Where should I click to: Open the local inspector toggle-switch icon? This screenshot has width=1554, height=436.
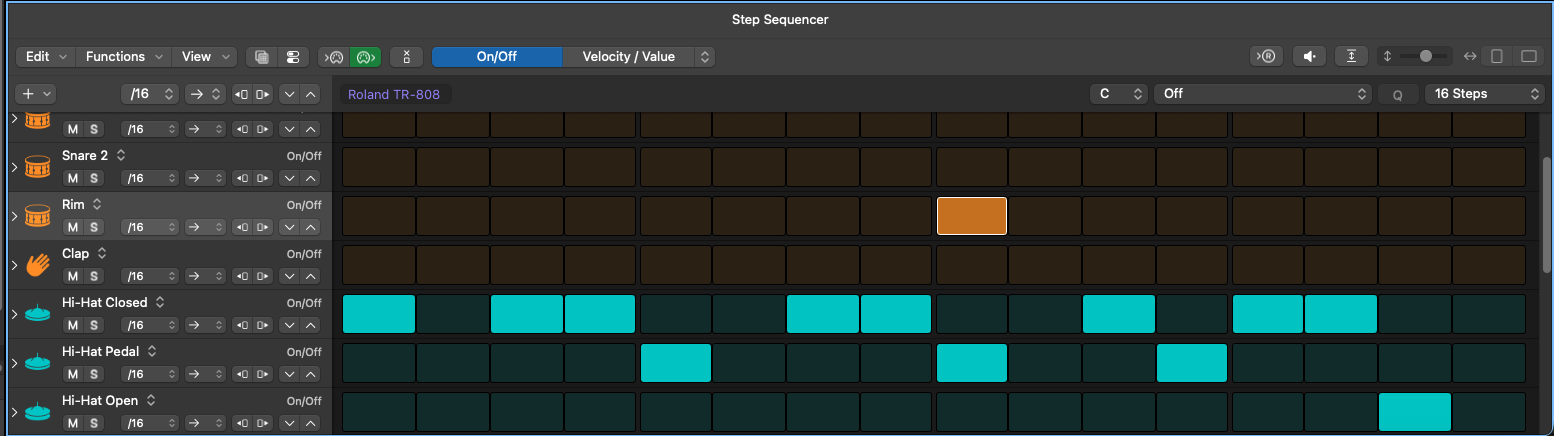pos(293,57)
